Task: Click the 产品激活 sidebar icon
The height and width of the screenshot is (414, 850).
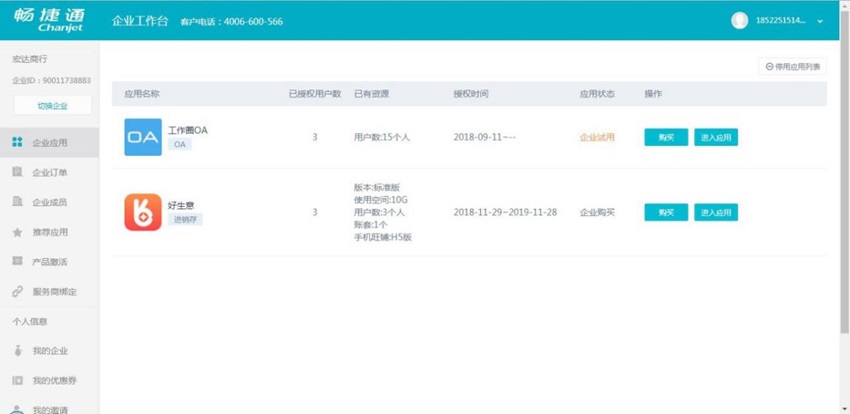Action: point(17,262)
